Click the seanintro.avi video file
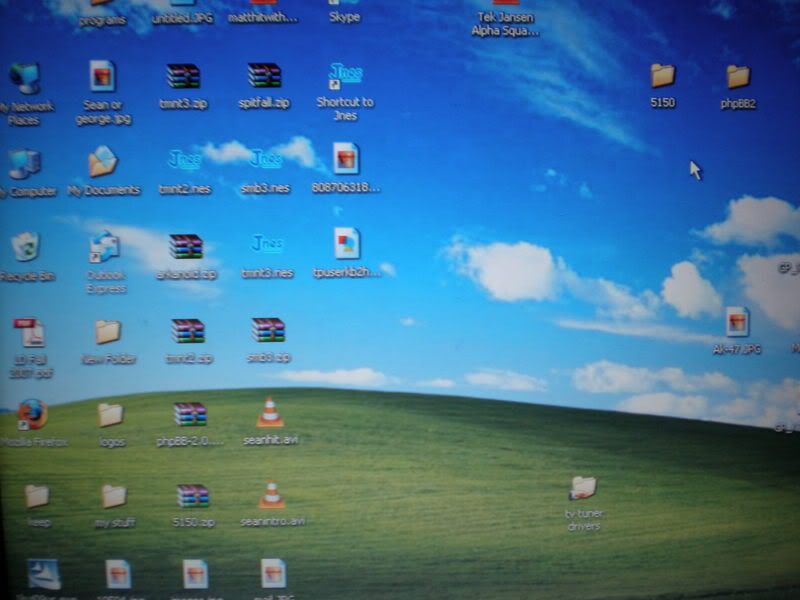This screenshot has height=600, width=800. pos(272,495)
